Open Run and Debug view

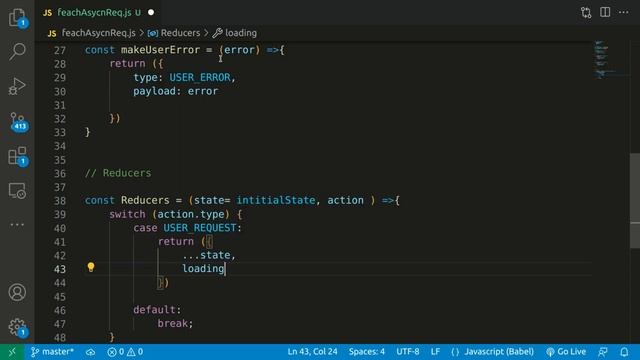pyautogui.click(x=17, y=86)
